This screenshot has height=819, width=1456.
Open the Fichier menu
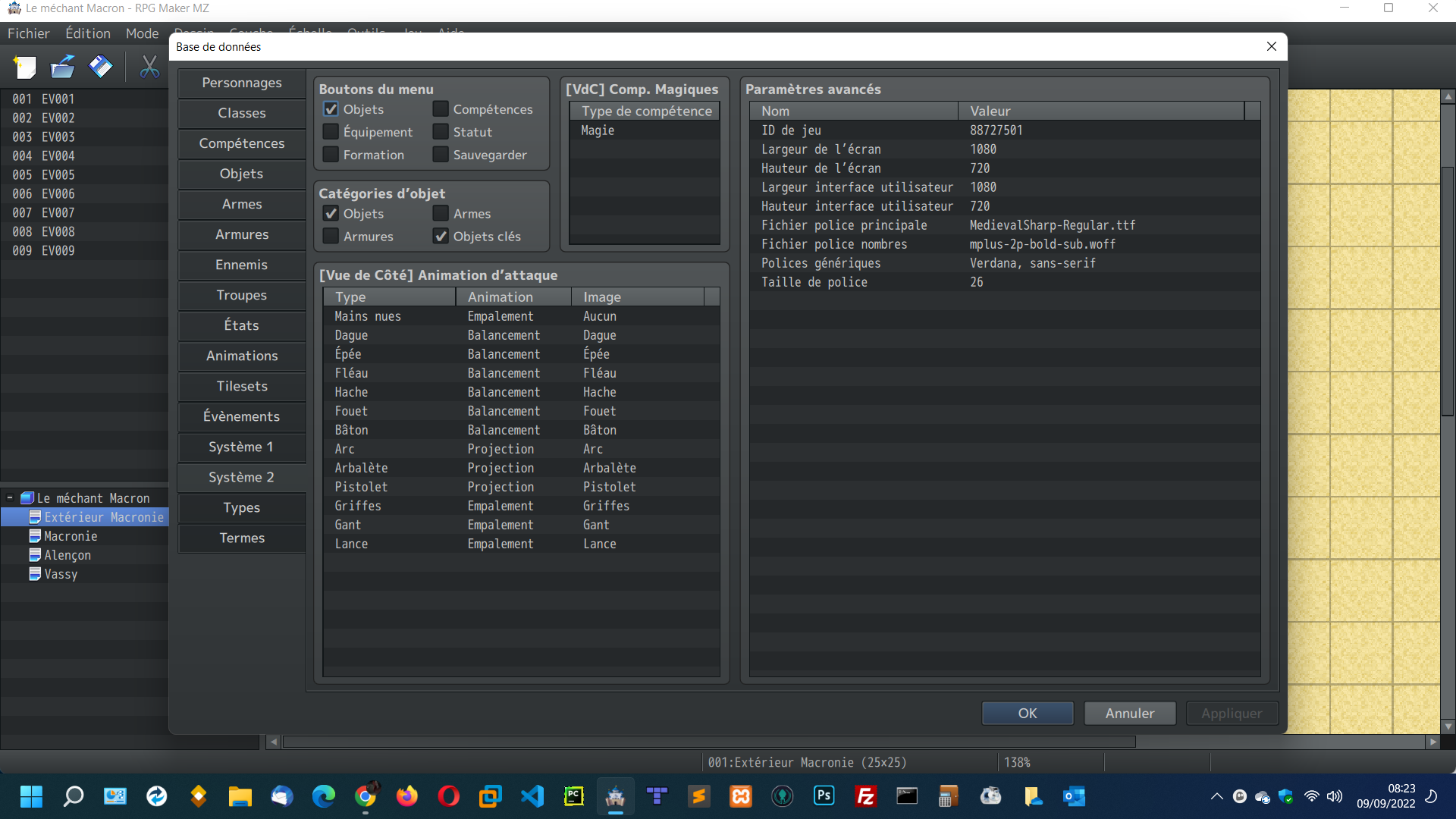tap(28, 33)
